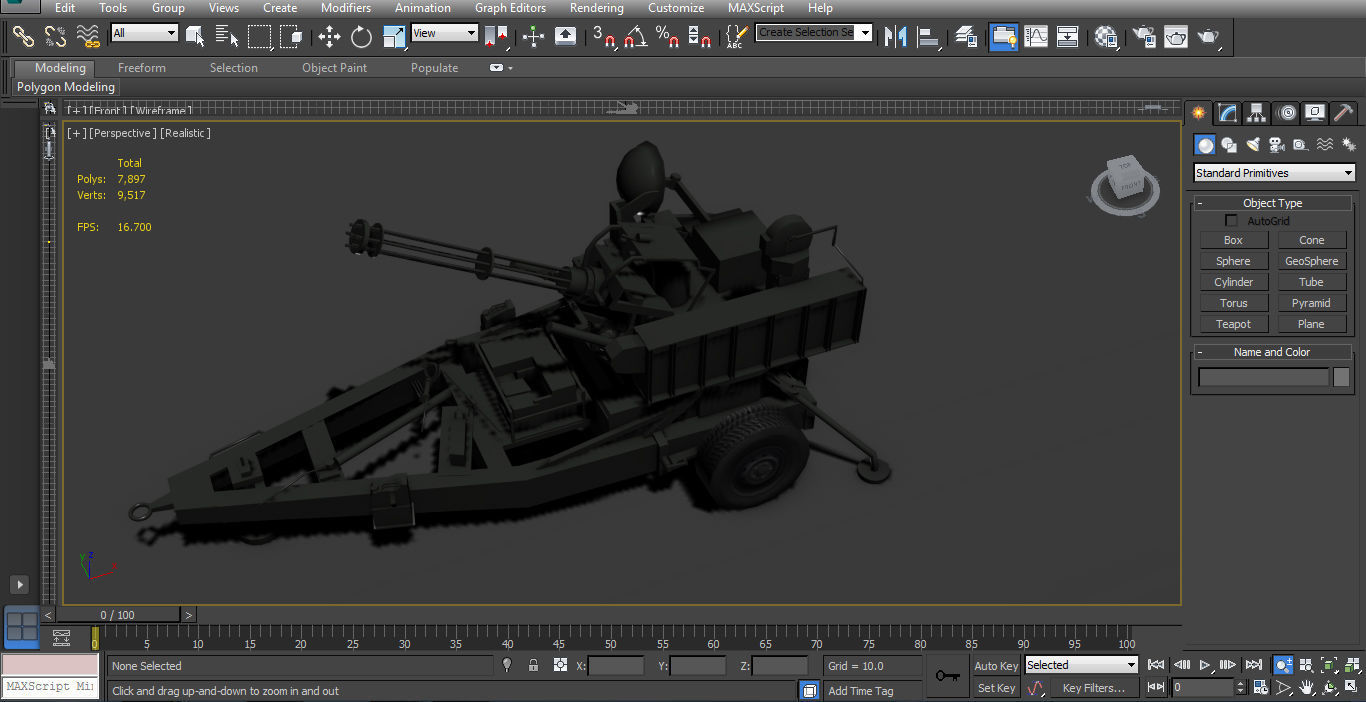Open the Manage Layers icon
Image resolution: width=1366 pixels, height=702 pixels.
pyautogui.click(x=965, y=37)
